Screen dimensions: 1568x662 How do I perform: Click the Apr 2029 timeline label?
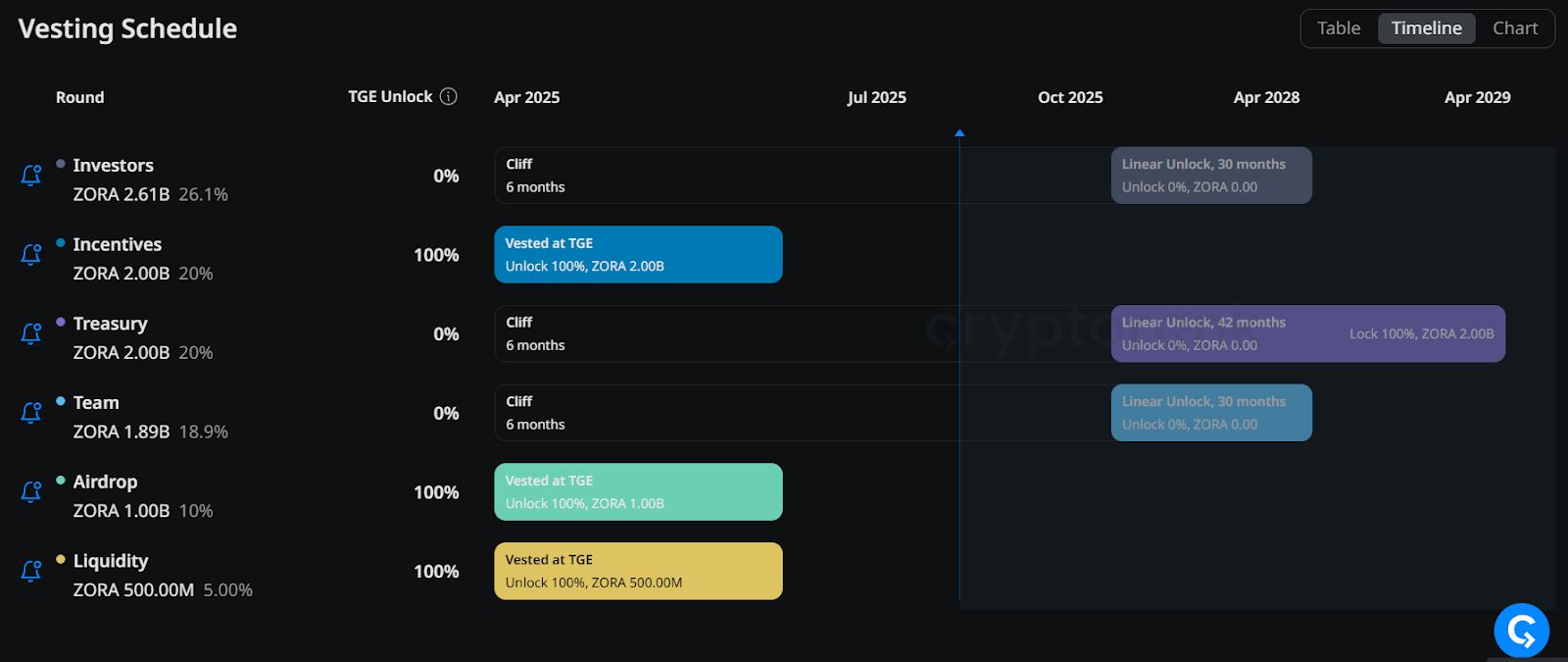pyautogui.click(x=1477, y=97)
